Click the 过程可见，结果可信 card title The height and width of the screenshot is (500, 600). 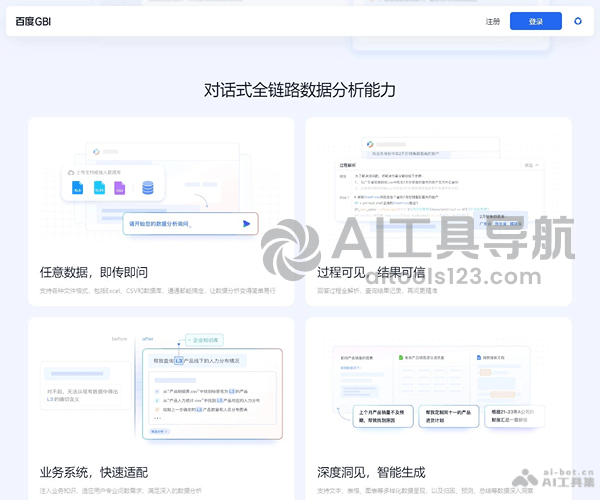[371, 272]
